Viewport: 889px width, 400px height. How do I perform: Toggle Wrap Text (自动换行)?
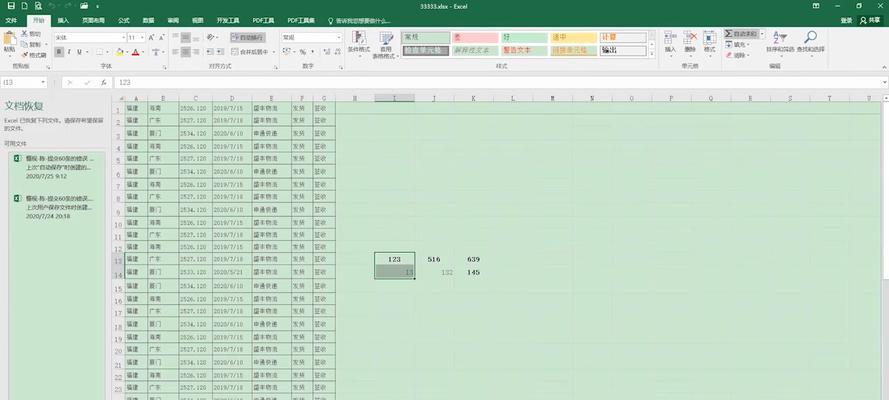pos(248,37)
